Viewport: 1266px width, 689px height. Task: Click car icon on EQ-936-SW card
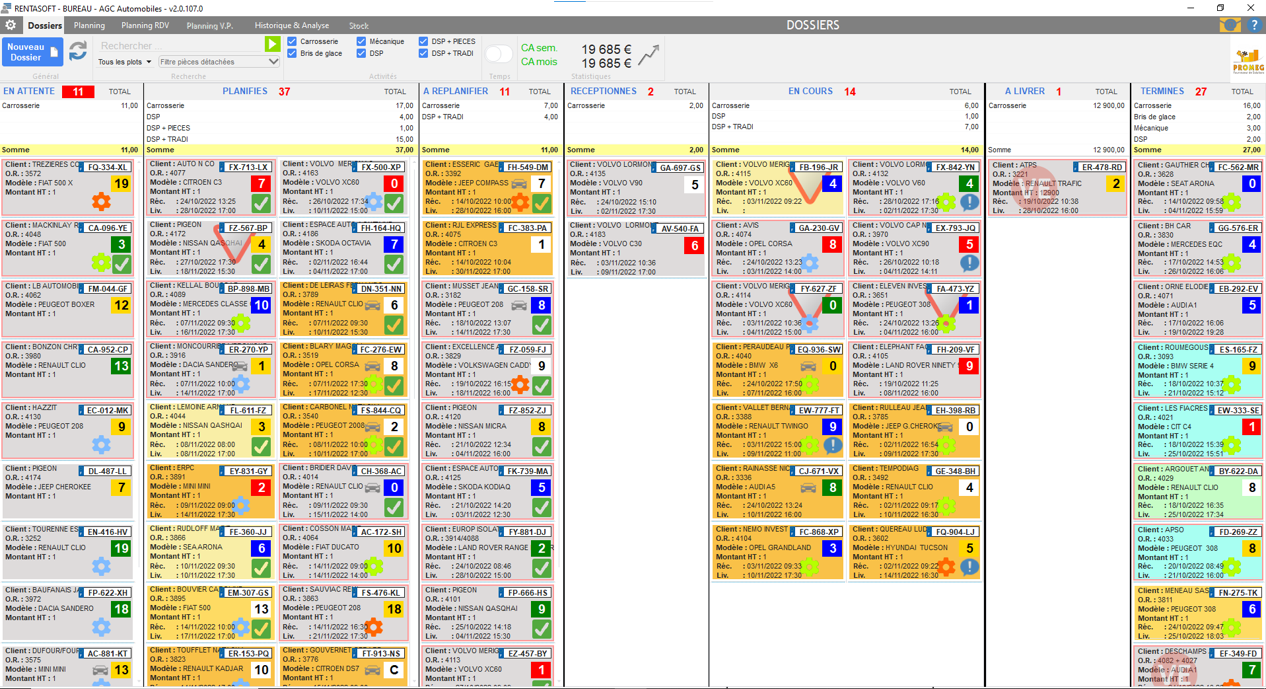point(808,367)
